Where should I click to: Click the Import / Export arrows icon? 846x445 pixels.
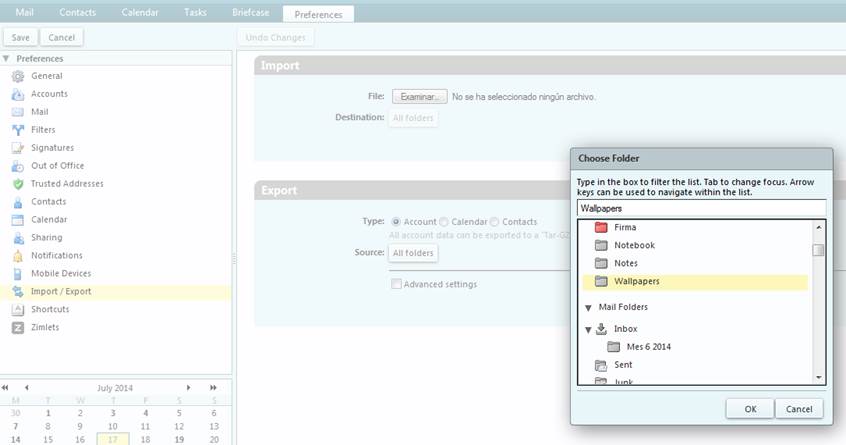(x=18, y=292)
